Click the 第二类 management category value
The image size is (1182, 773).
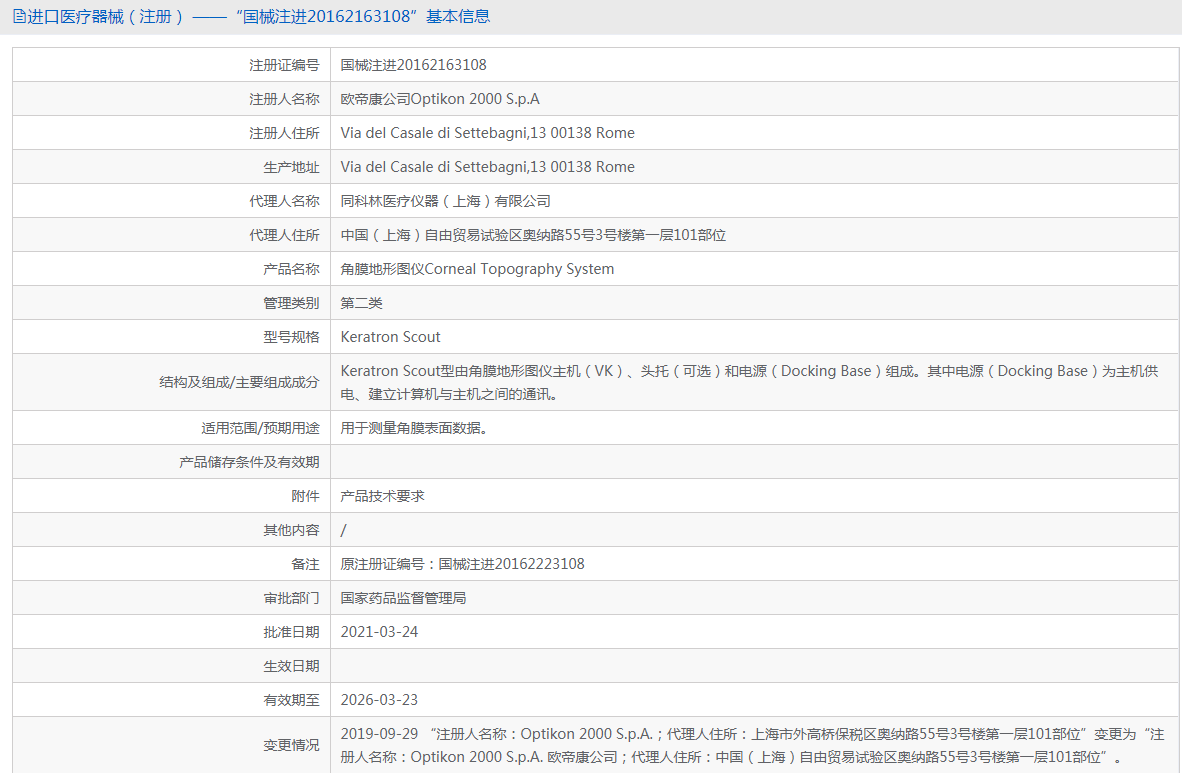tap(361, 303)
